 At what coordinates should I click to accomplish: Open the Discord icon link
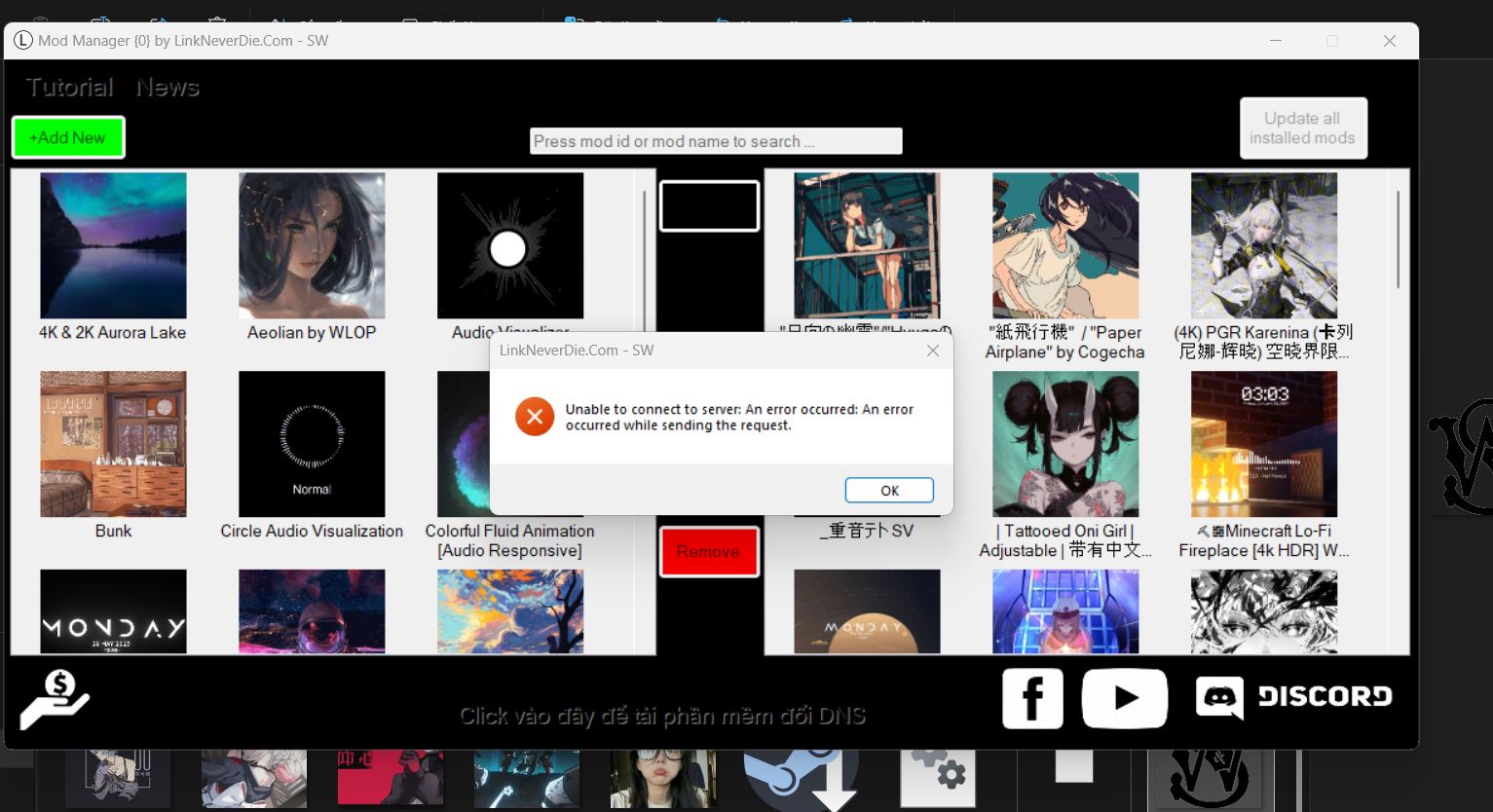(x=1293, y=697)
